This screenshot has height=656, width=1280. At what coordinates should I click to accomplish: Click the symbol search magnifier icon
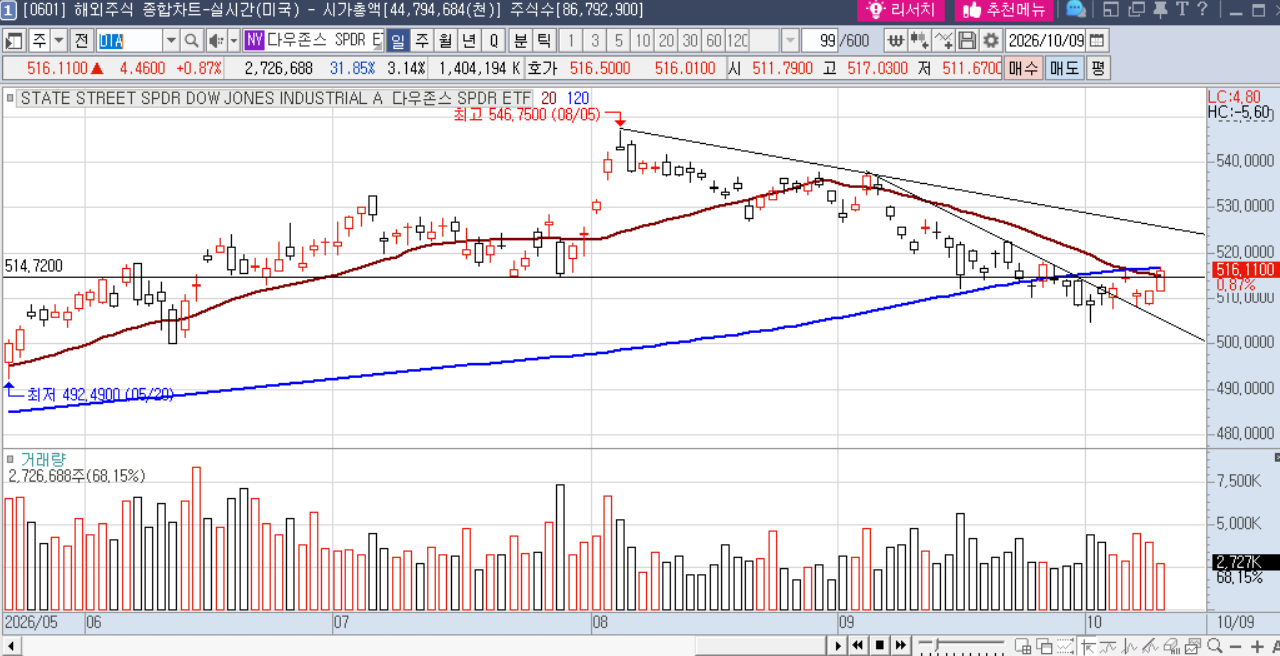tap(191, 41)
